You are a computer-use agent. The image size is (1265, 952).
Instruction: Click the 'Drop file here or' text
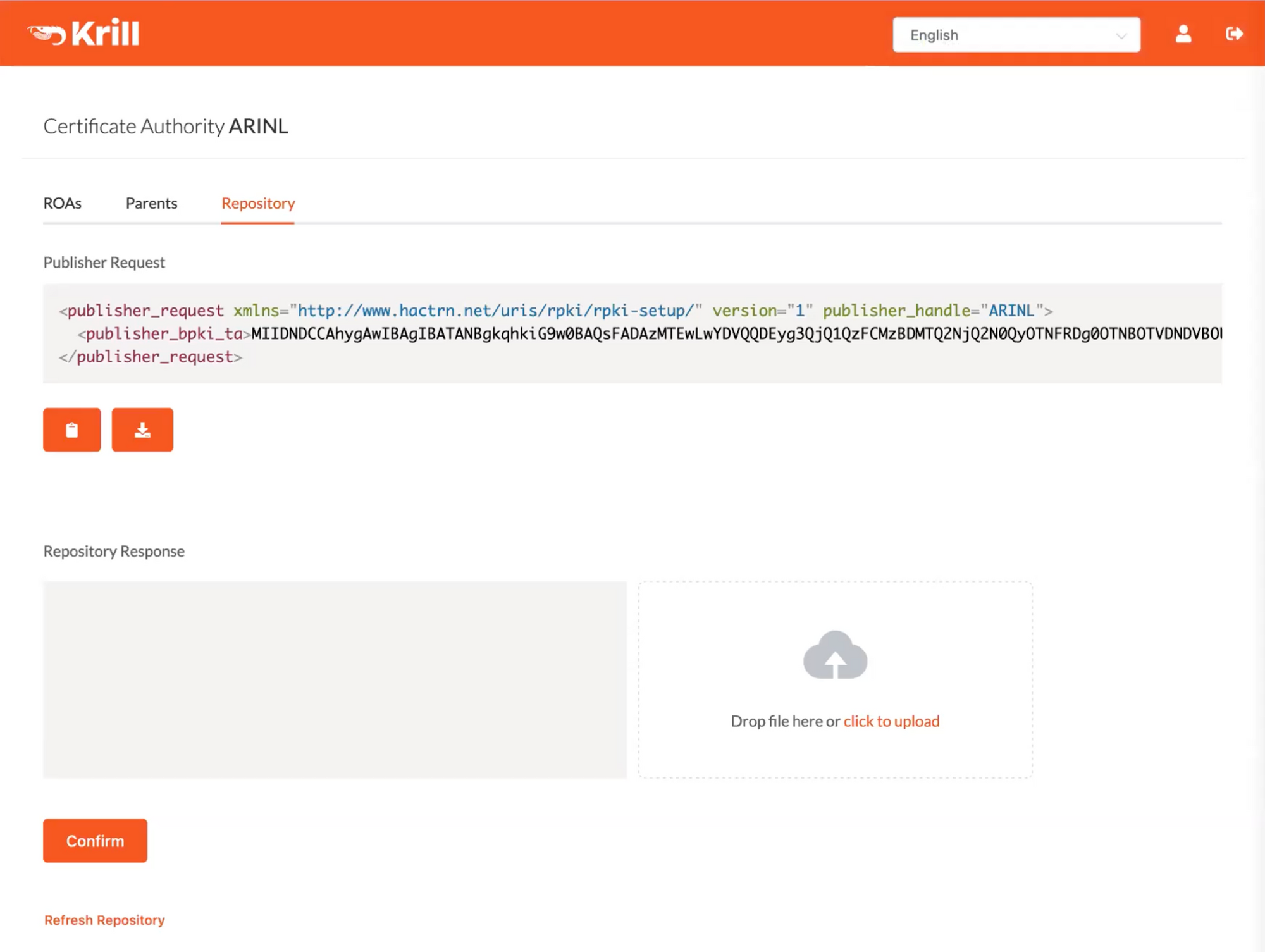tap(785, 721)
